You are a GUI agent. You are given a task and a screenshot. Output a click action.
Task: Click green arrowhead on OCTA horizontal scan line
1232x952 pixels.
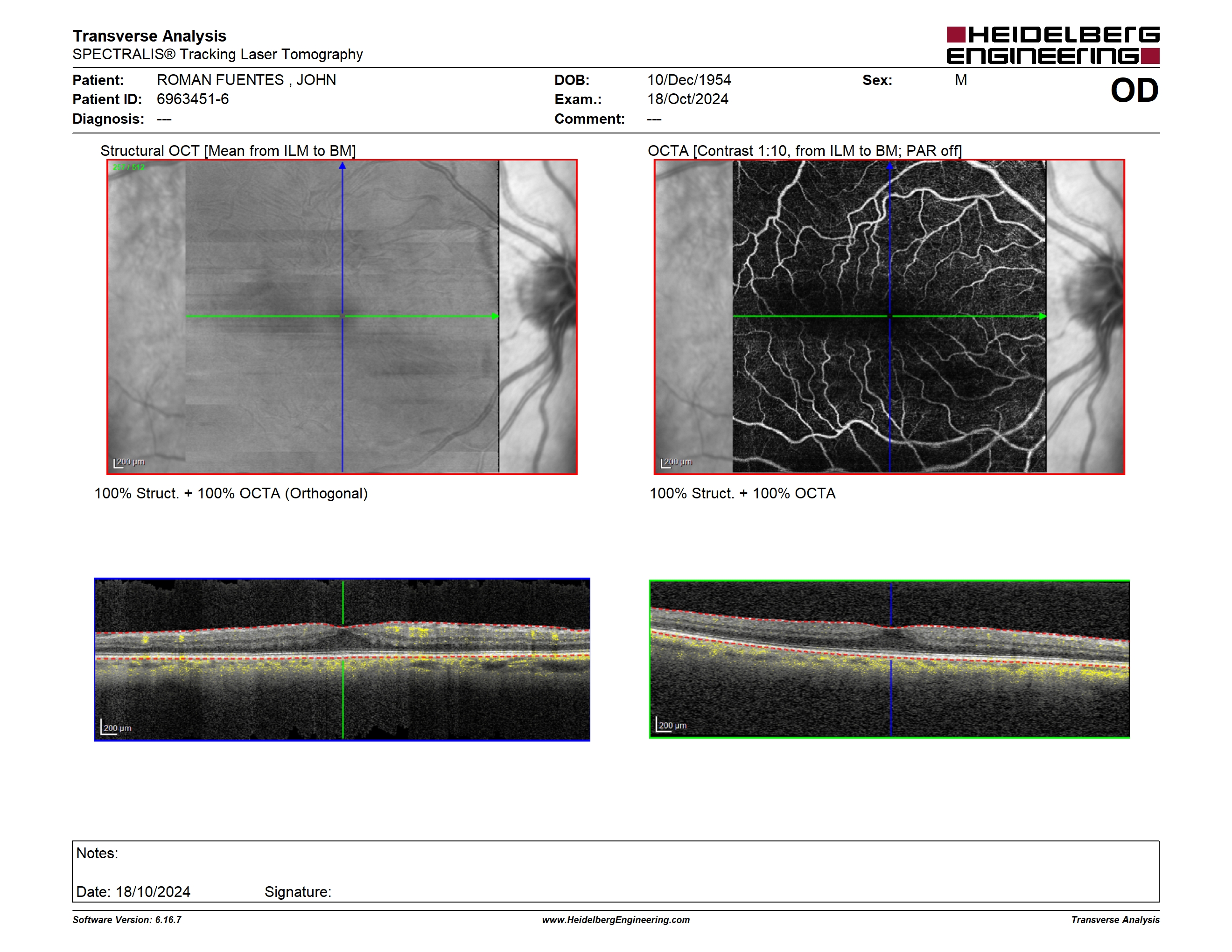pos(1043,316)
